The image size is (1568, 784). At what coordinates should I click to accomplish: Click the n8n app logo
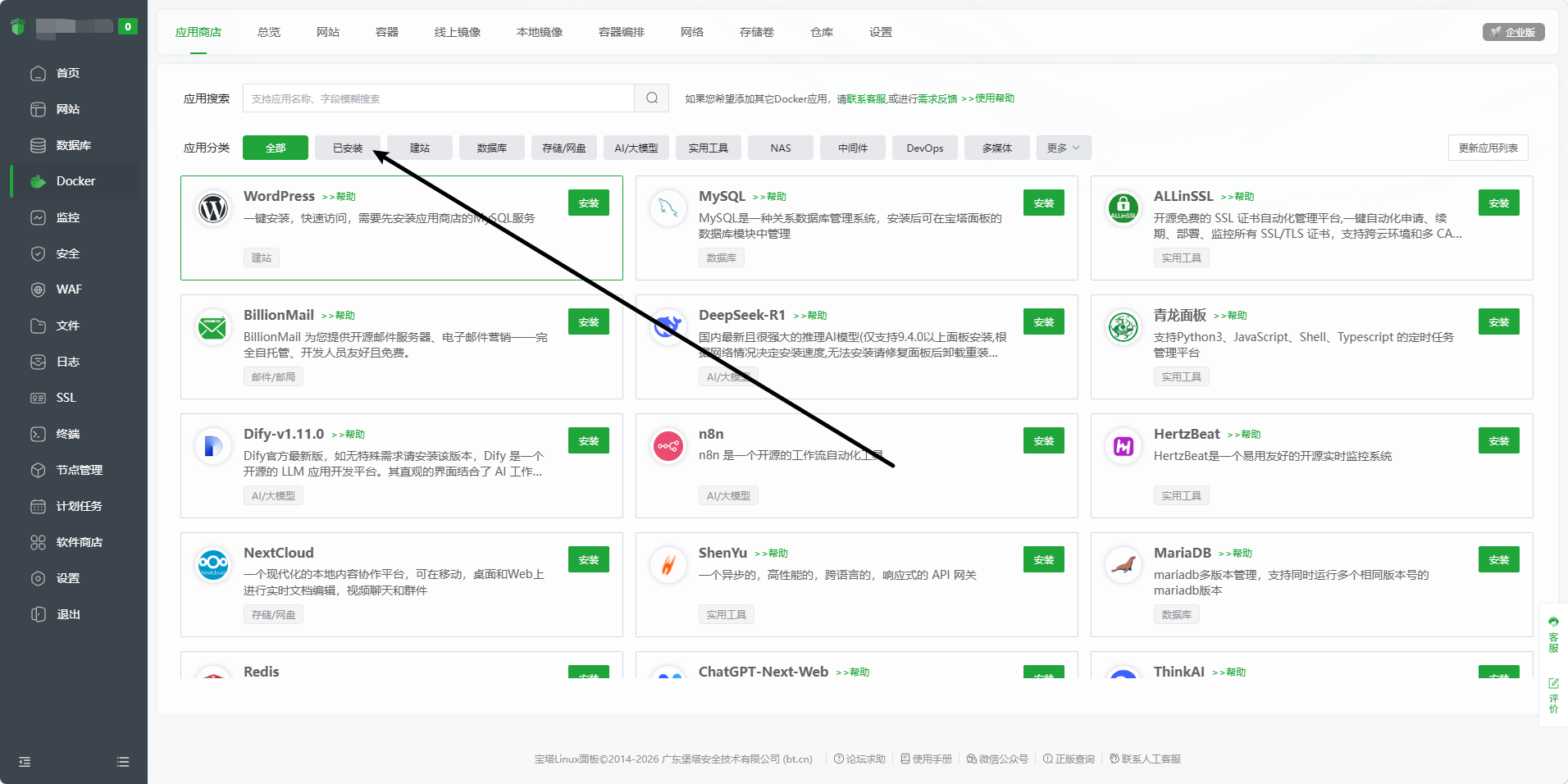668,446
